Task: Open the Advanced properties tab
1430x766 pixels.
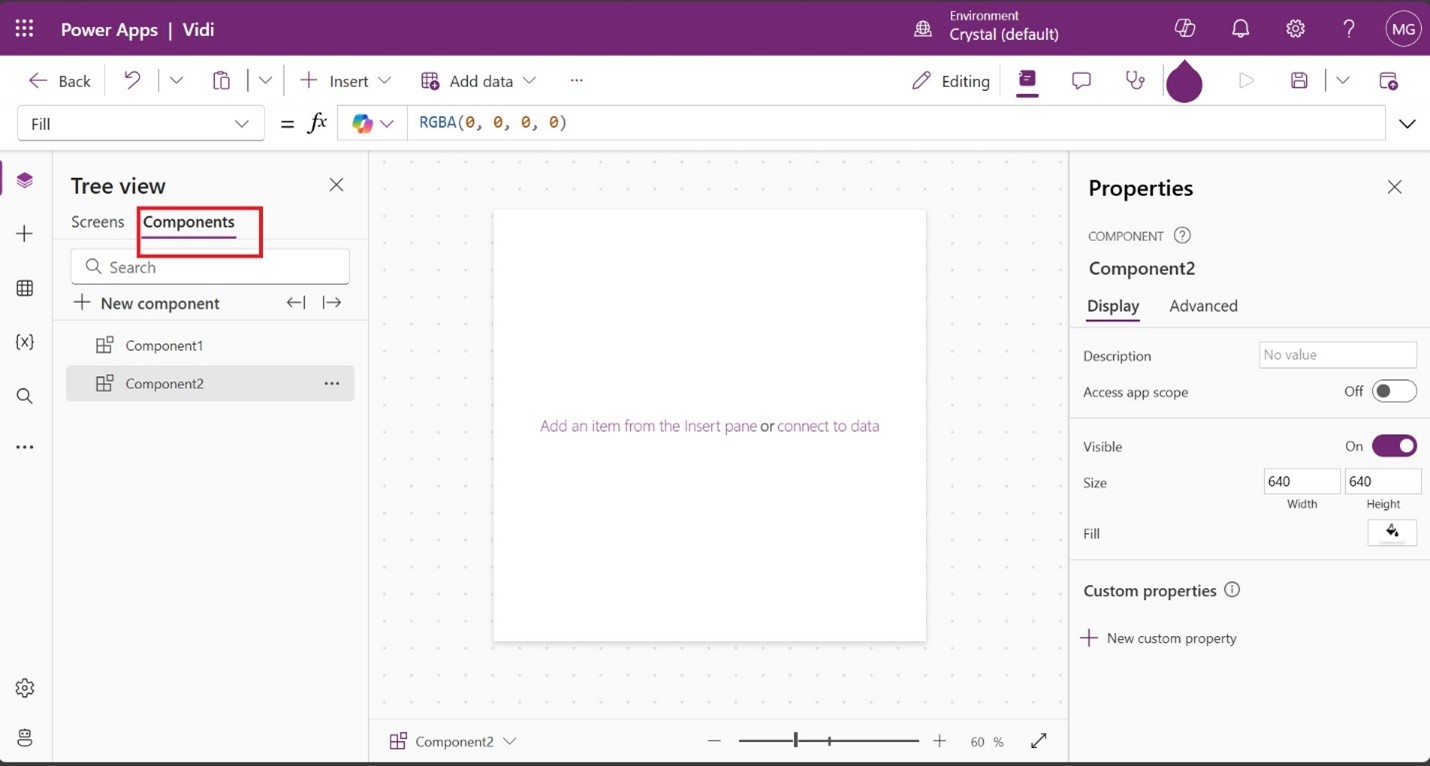Action: (1203, 306)
